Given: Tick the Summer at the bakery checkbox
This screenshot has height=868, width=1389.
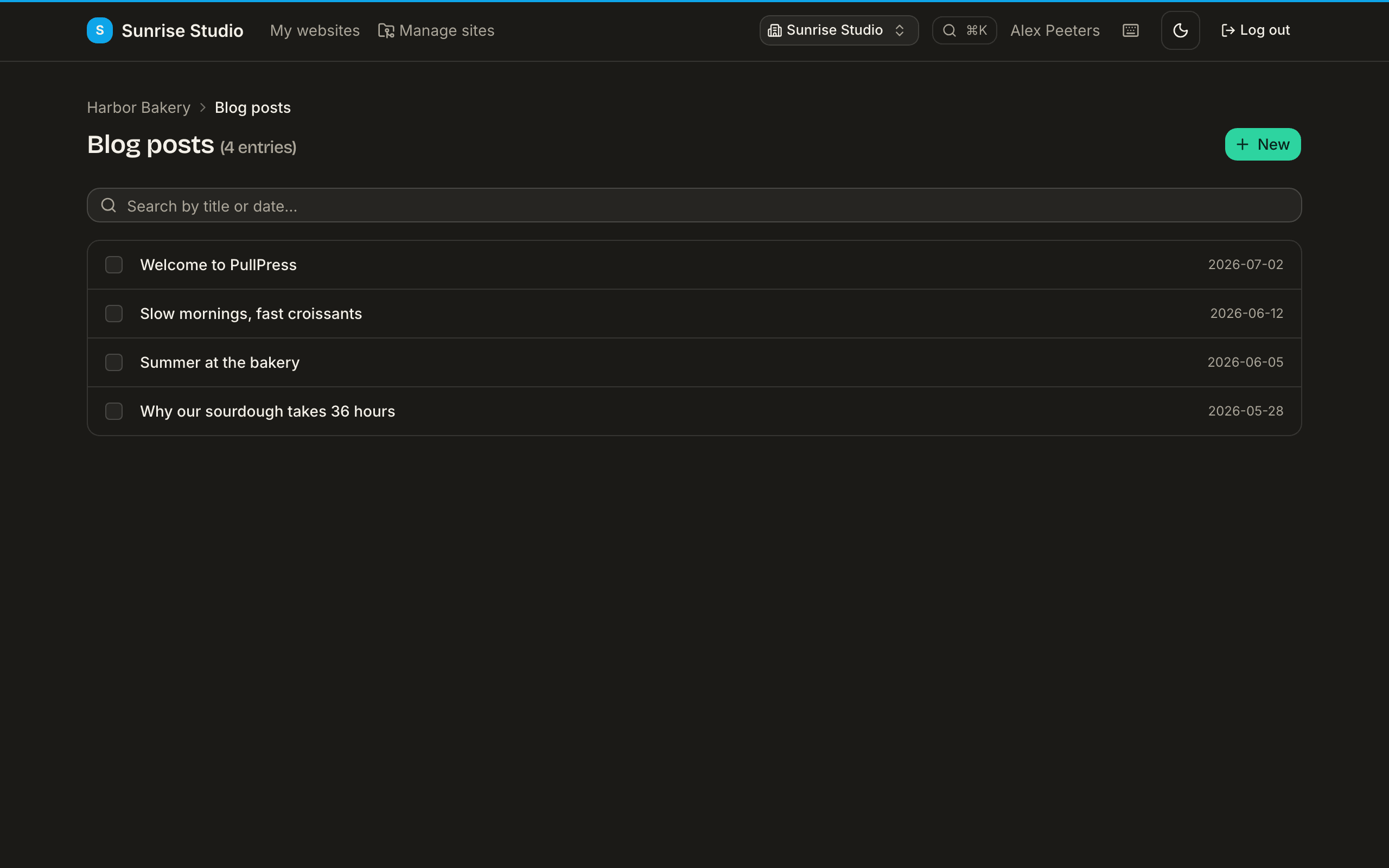Looking at the screenshot, I should point(114,362).
